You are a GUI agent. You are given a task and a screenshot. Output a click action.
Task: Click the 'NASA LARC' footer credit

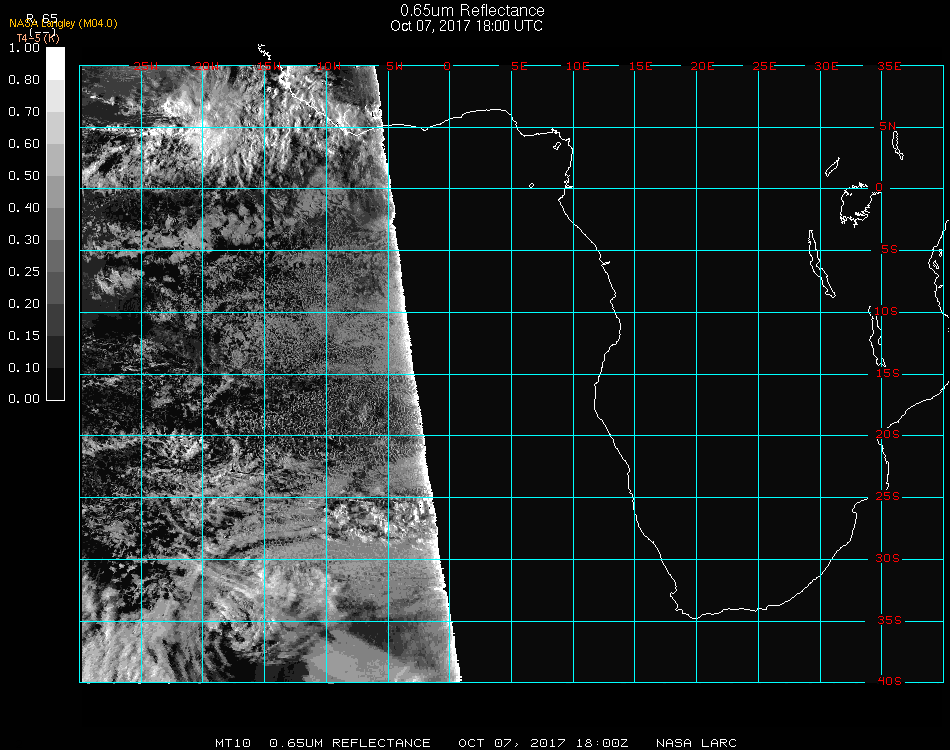pos(696,743)
